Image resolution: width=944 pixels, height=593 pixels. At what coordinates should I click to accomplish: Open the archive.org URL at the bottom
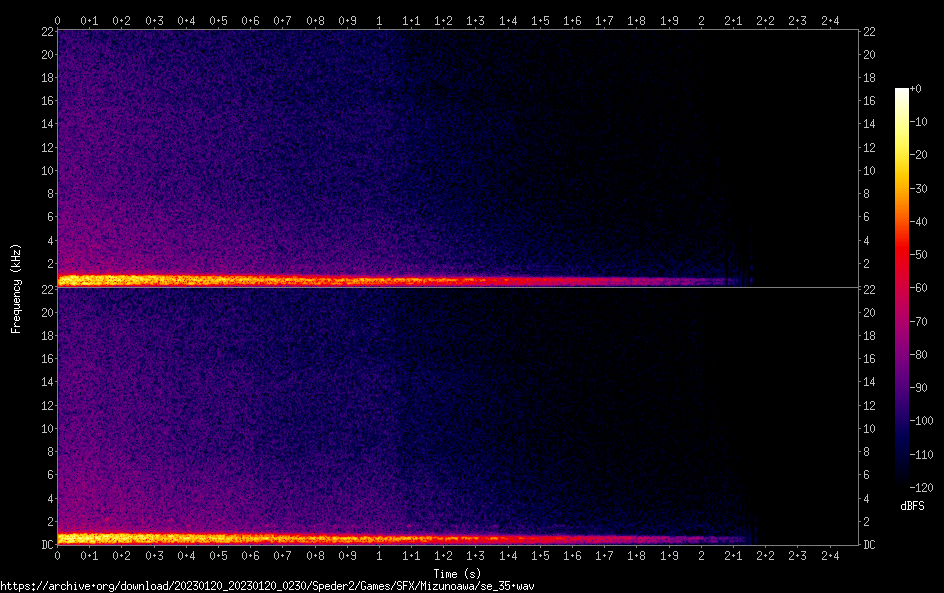tap(267, 585)
